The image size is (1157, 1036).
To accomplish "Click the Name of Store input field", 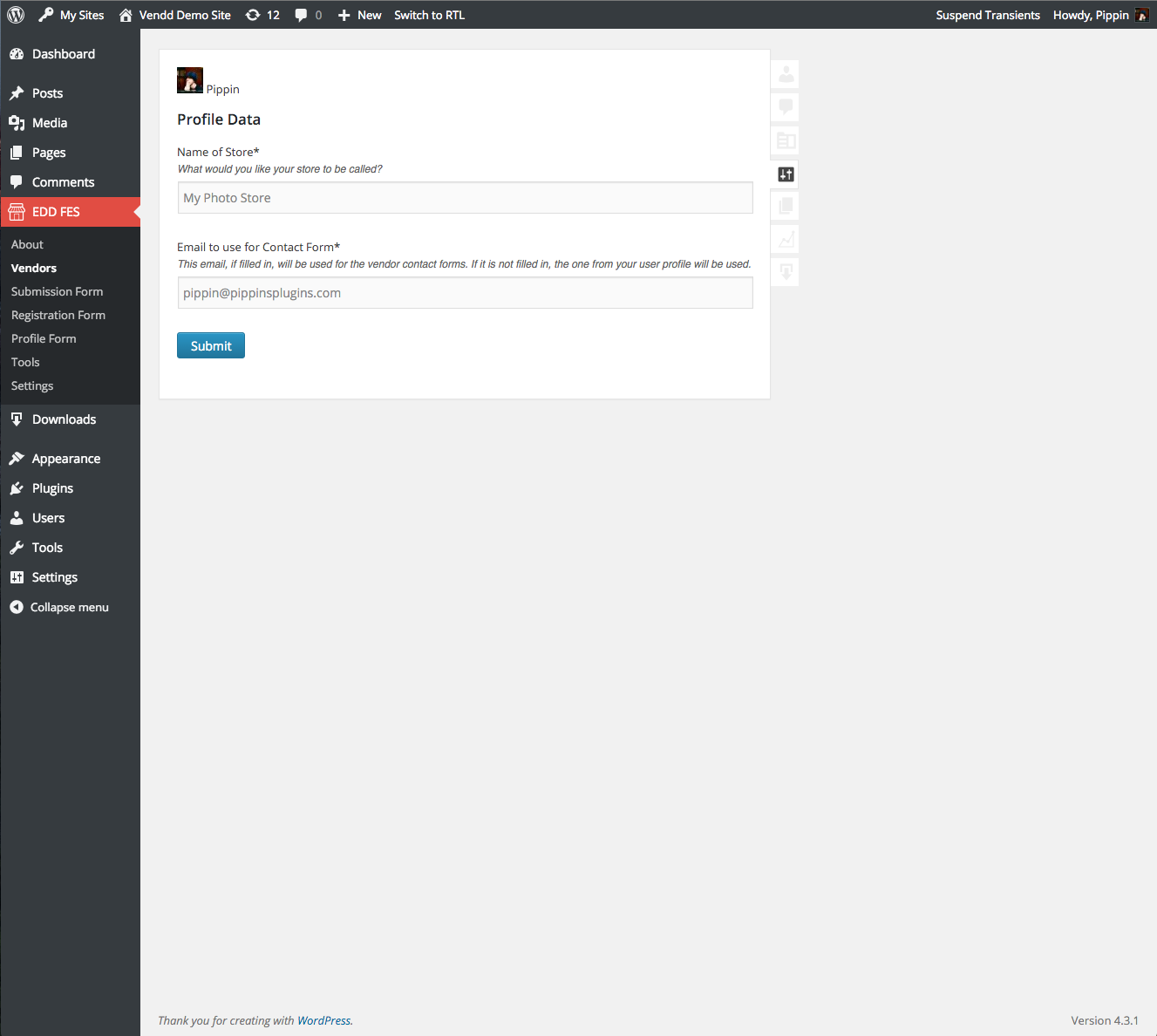I will click(464, 198).
